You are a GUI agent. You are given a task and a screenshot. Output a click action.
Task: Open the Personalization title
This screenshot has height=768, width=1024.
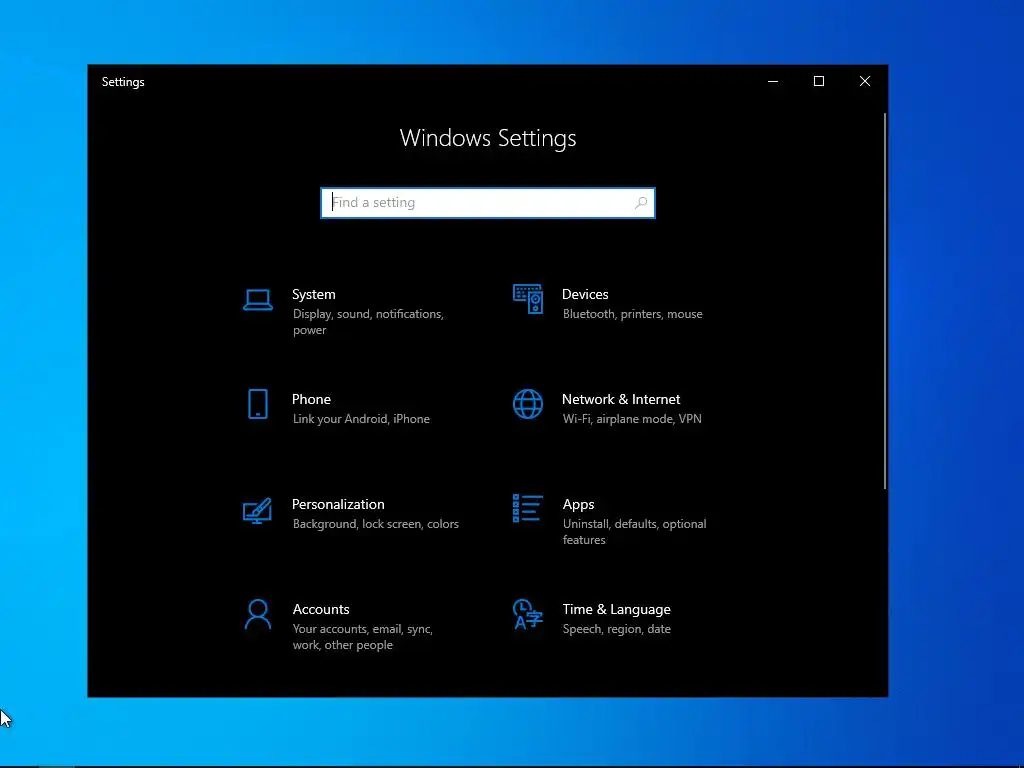[x=338, y=504]
